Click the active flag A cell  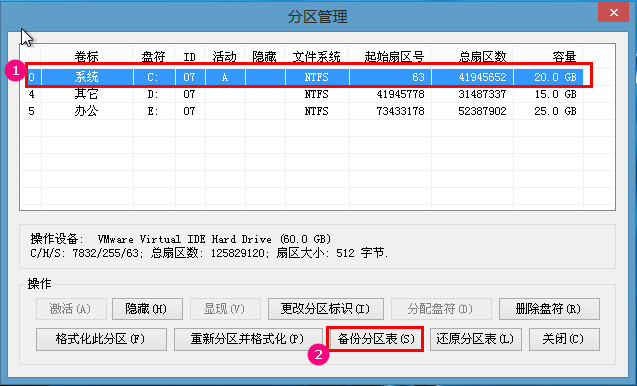click(225, 77)
